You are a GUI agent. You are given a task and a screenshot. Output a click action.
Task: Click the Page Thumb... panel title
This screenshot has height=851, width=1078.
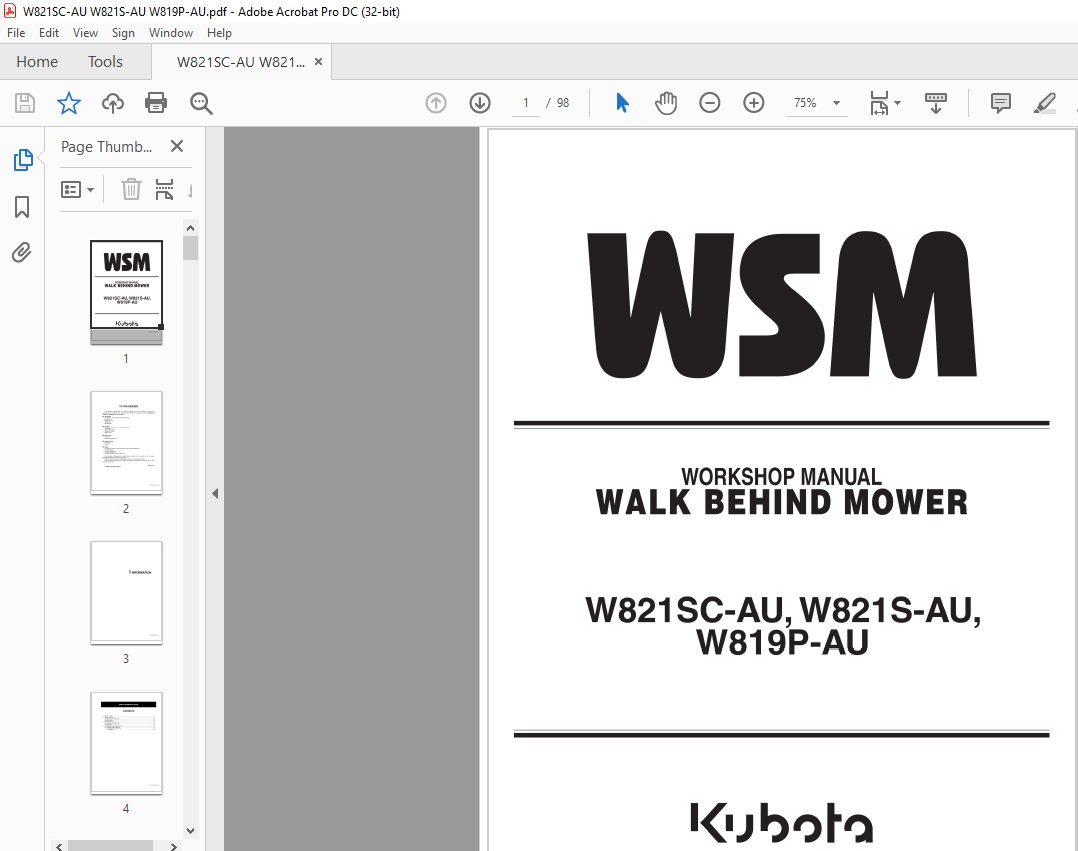pyautogui.click(x=107, y=146)
